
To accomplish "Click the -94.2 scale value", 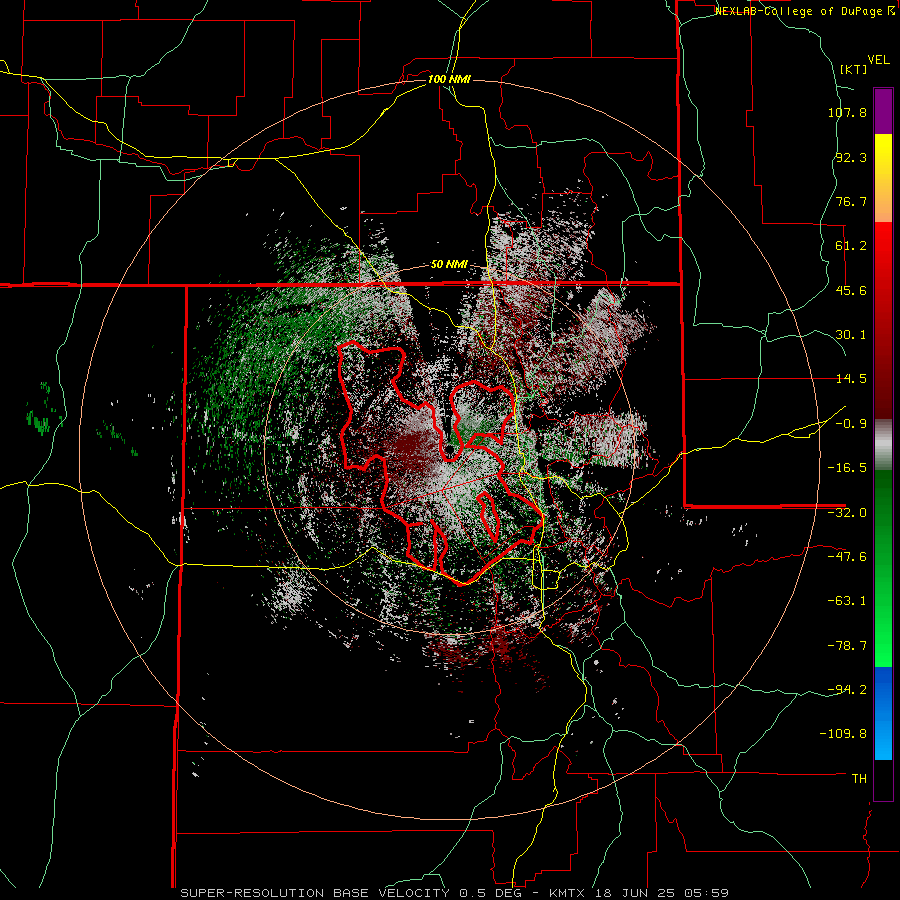I will (847, 689).
